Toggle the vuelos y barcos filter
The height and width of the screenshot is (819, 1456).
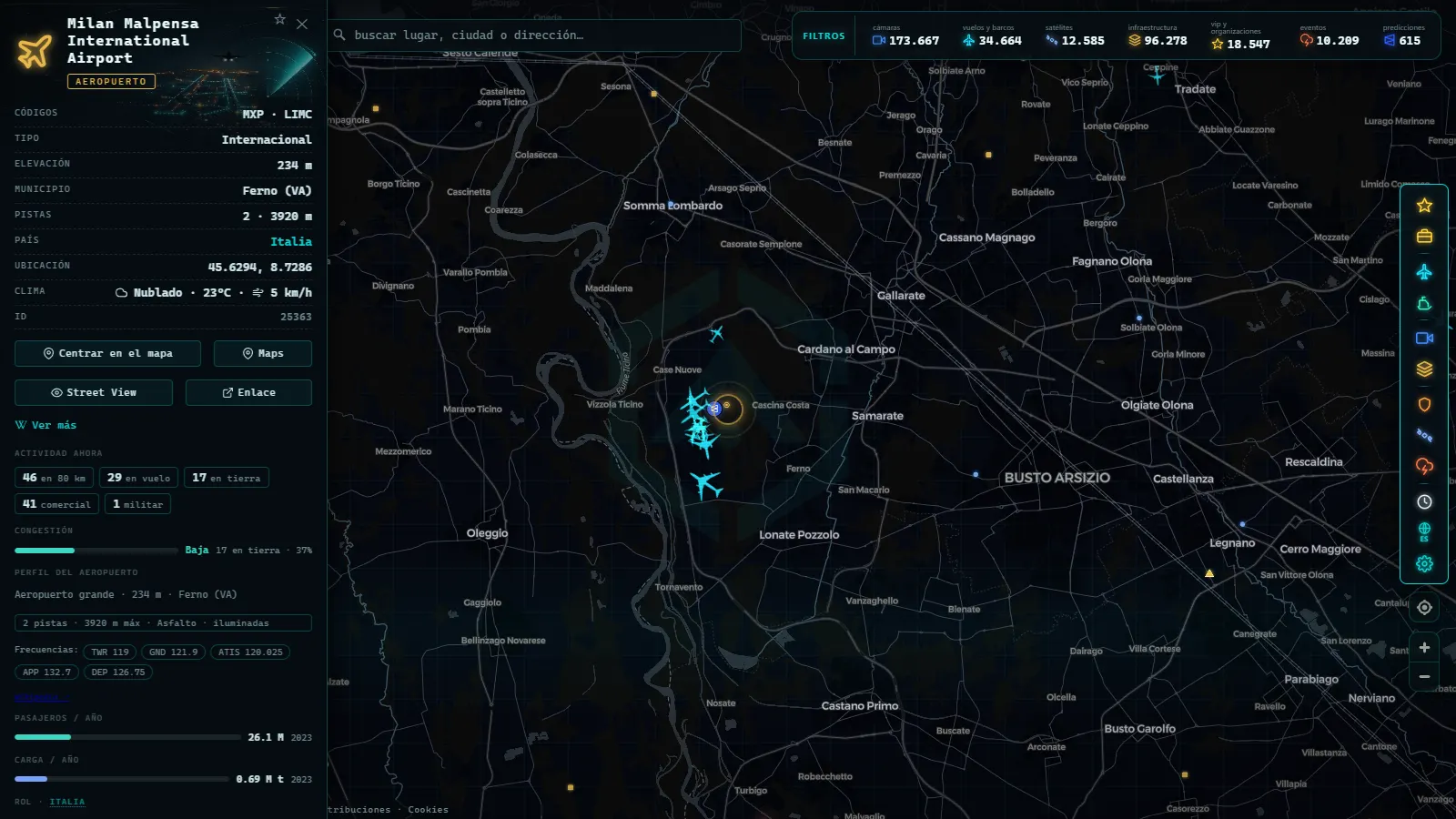992,35
